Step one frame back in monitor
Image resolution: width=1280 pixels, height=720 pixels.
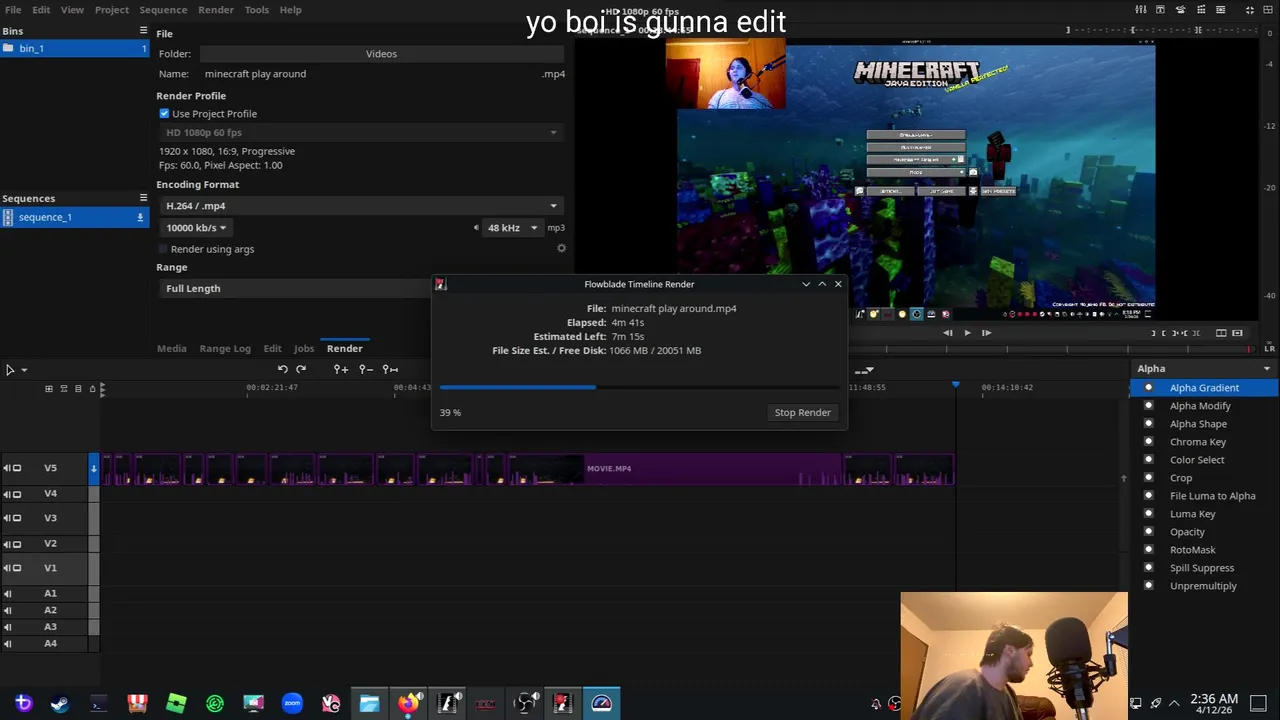pos(948,333)
